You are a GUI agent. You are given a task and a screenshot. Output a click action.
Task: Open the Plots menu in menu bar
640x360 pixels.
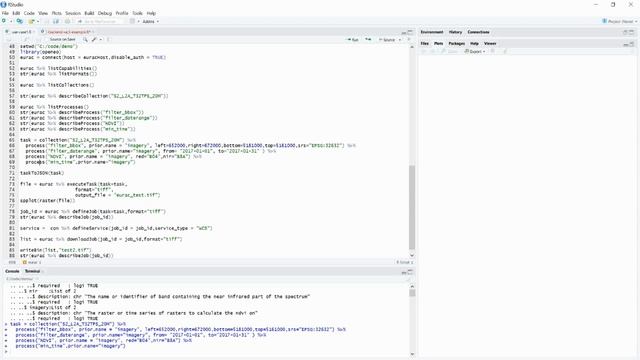tap(56, 13)
